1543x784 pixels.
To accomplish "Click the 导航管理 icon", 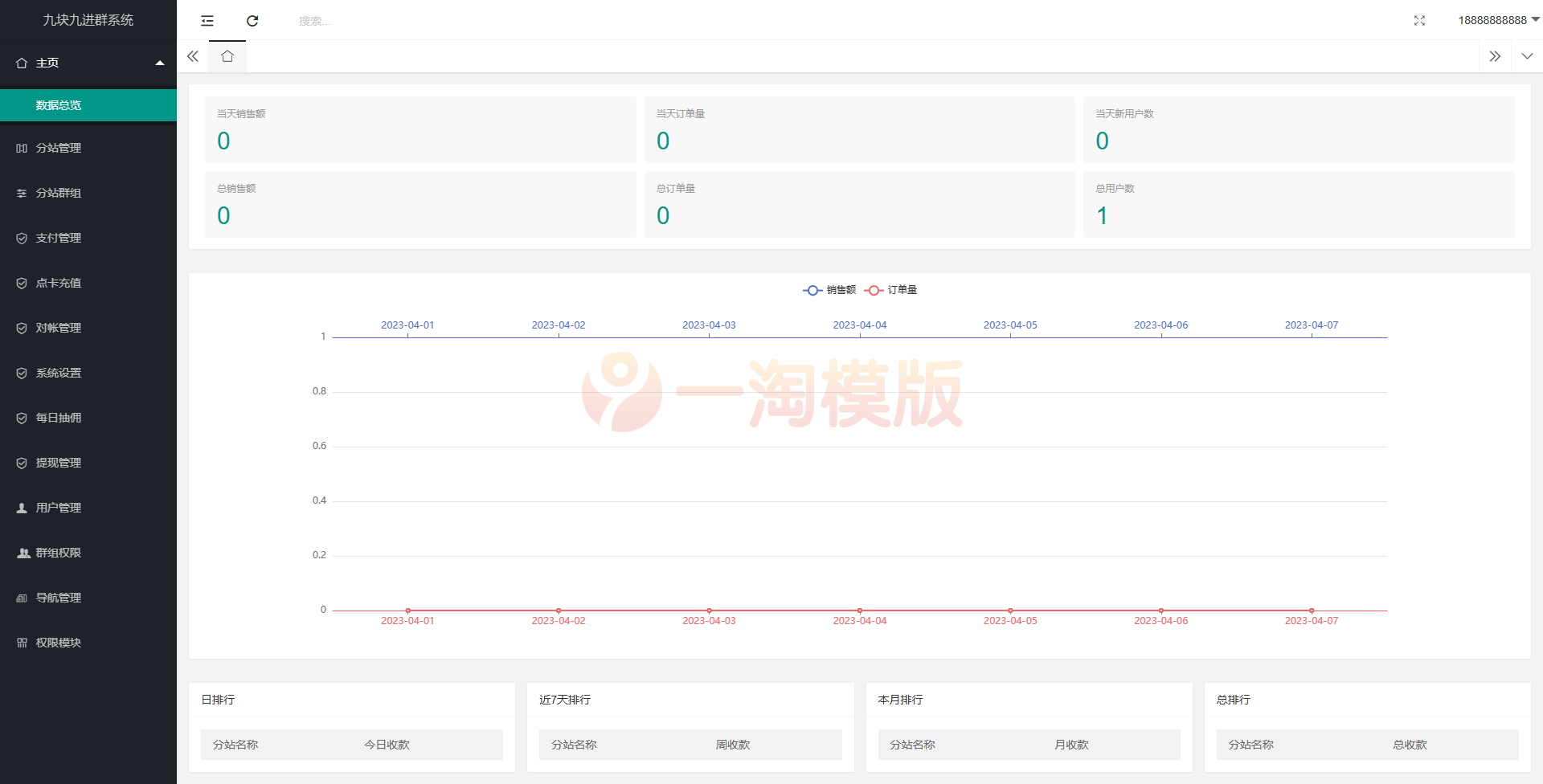I will [x=22, y=598].
